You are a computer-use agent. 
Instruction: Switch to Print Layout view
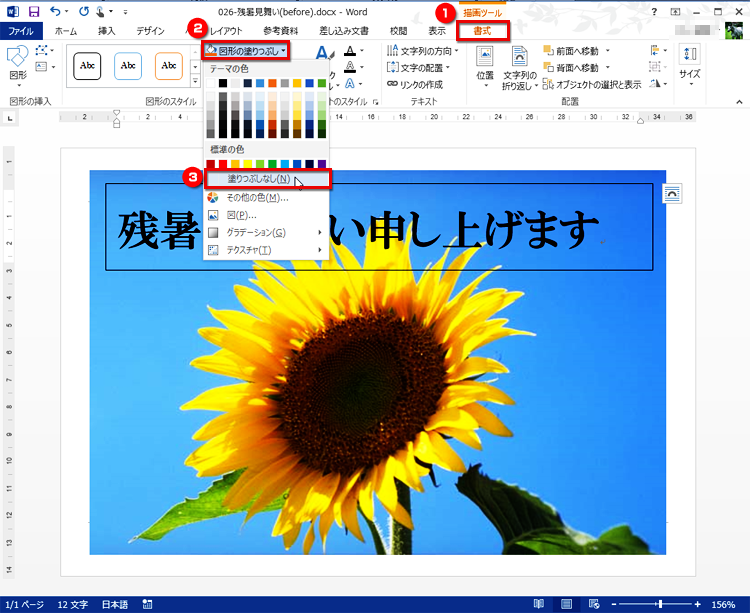[566, 604]
